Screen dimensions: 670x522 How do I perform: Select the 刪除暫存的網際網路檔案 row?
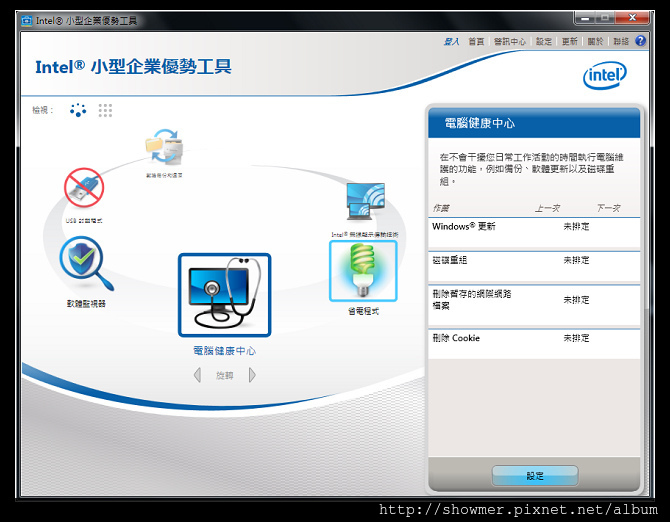pos(534,305)
